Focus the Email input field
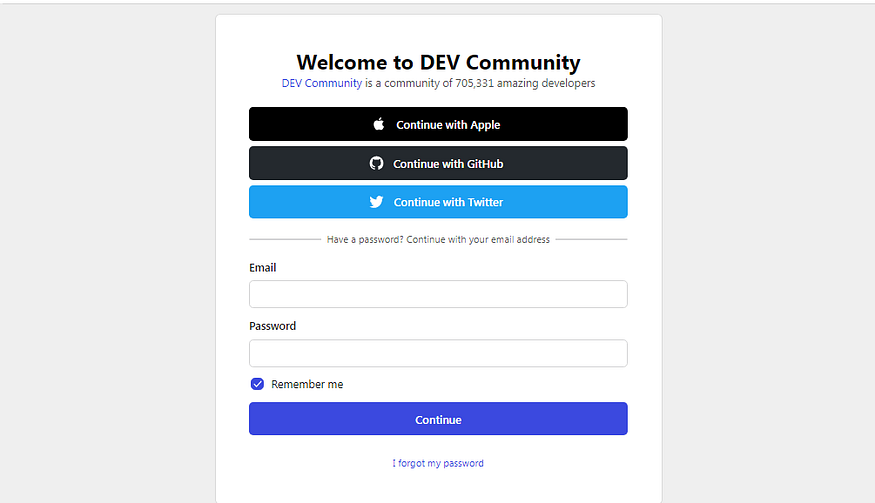This screenshot has height=503, width=875. (x=438, y=294)
